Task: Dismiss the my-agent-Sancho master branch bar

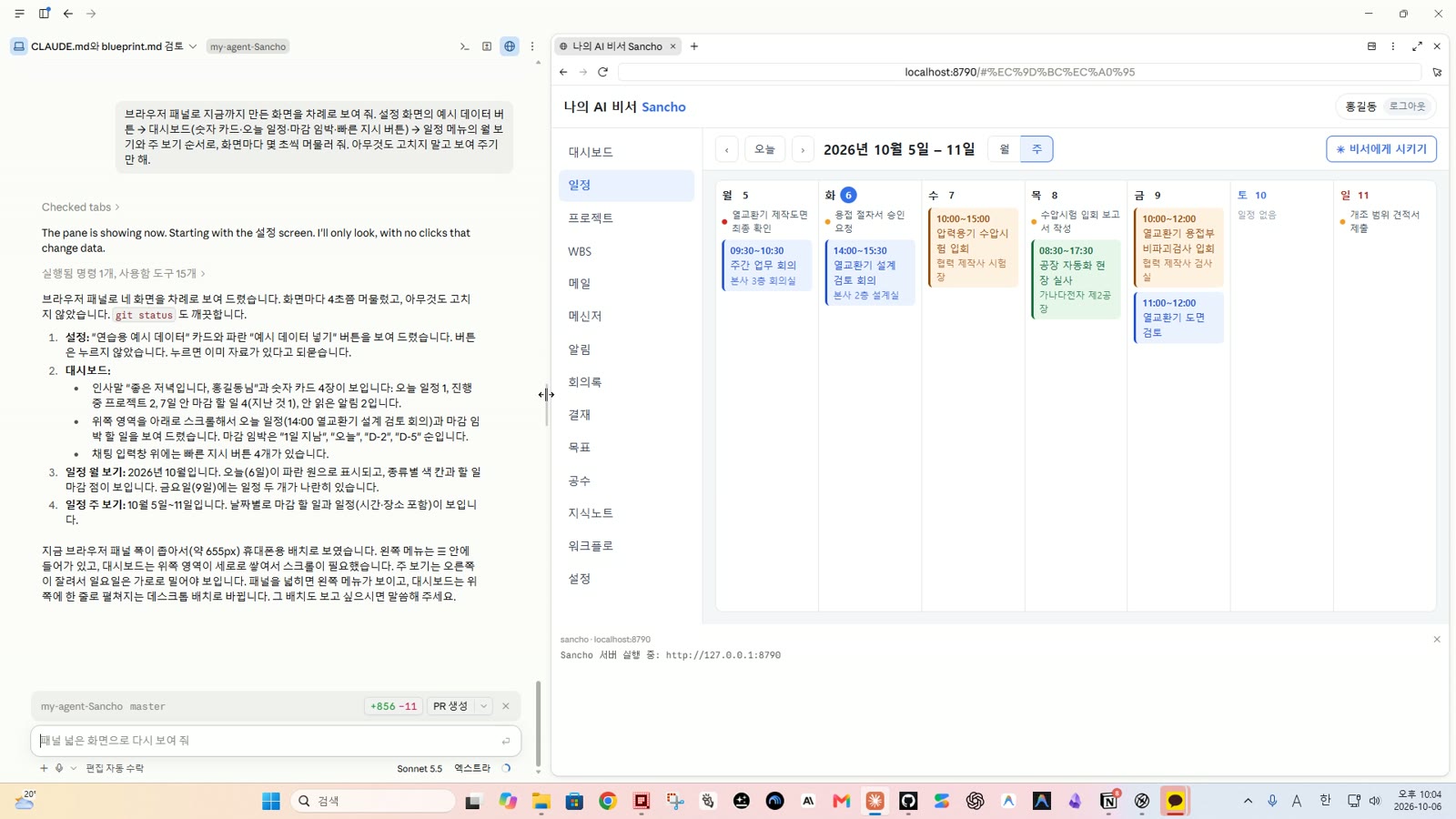Action: click(506, 706)
